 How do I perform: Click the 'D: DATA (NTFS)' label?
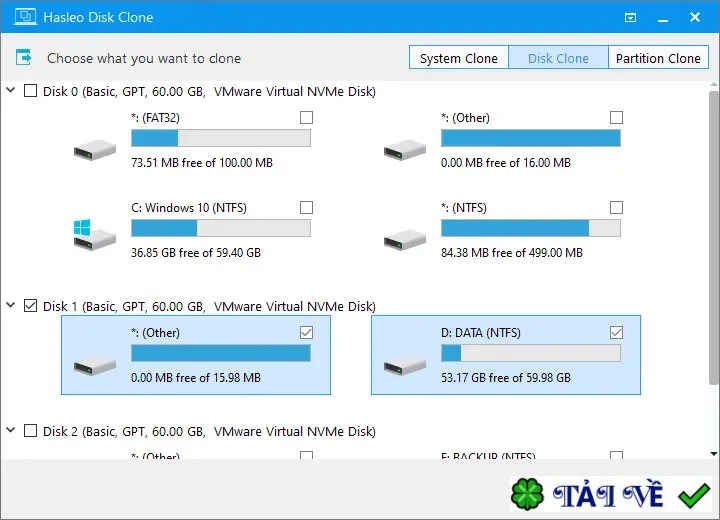click(x=481, y=333)
